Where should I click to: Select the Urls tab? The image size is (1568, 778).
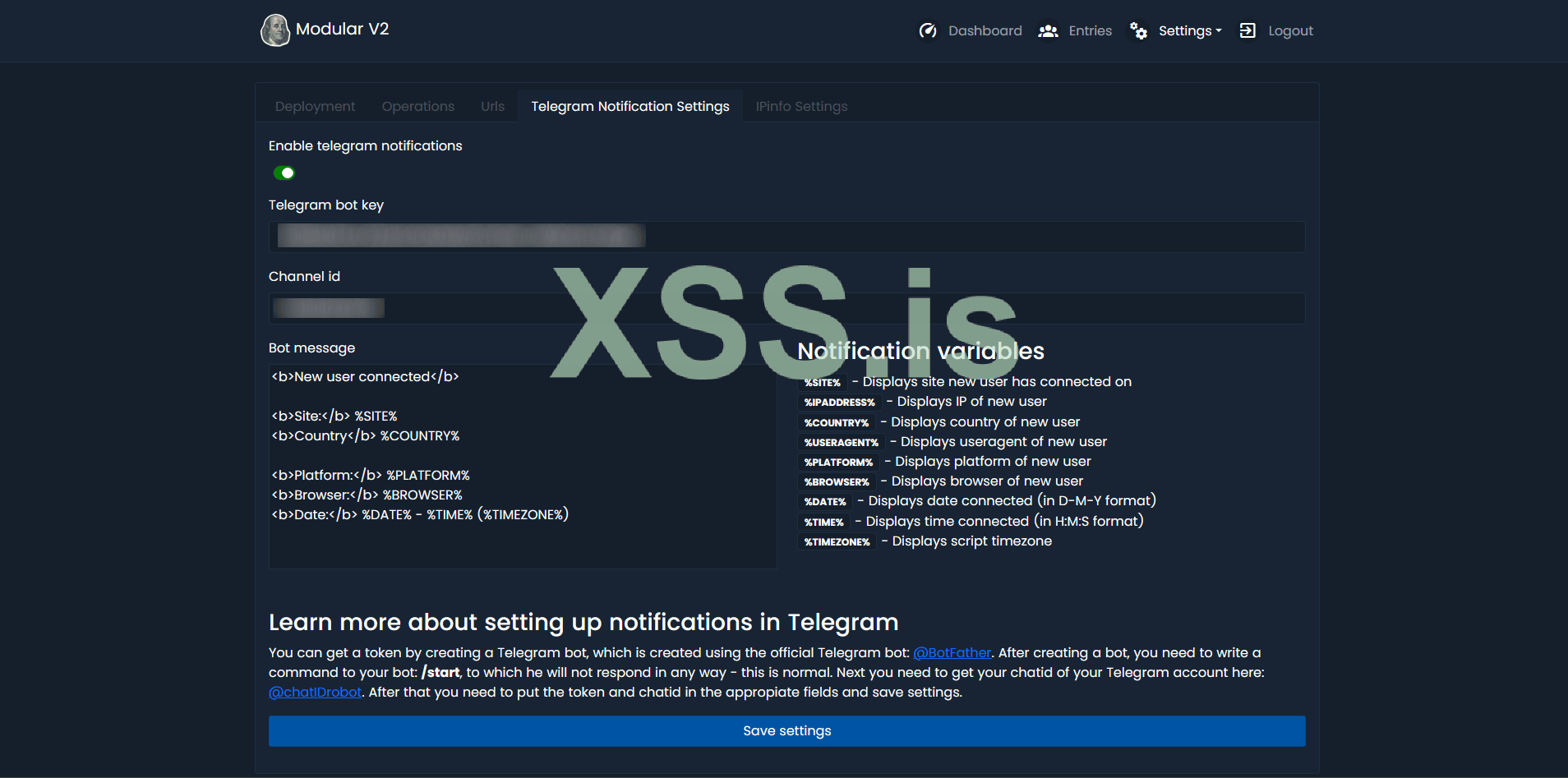[492, 107]
